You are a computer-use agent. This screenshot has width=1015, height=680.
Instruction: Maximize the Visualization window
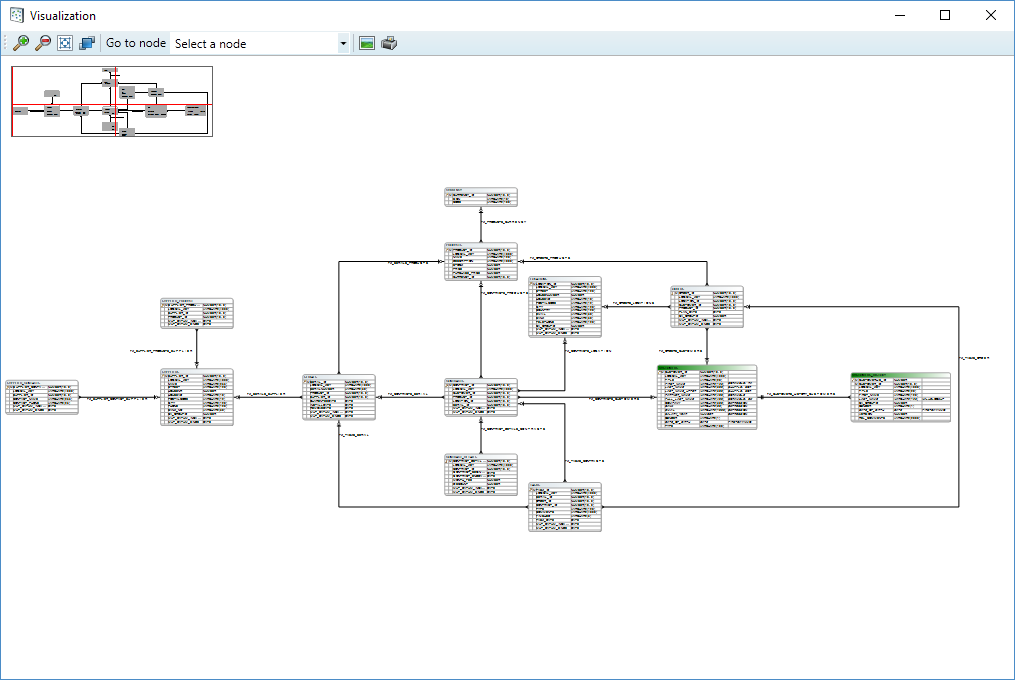pyautogui.click(x=945, y=15)
